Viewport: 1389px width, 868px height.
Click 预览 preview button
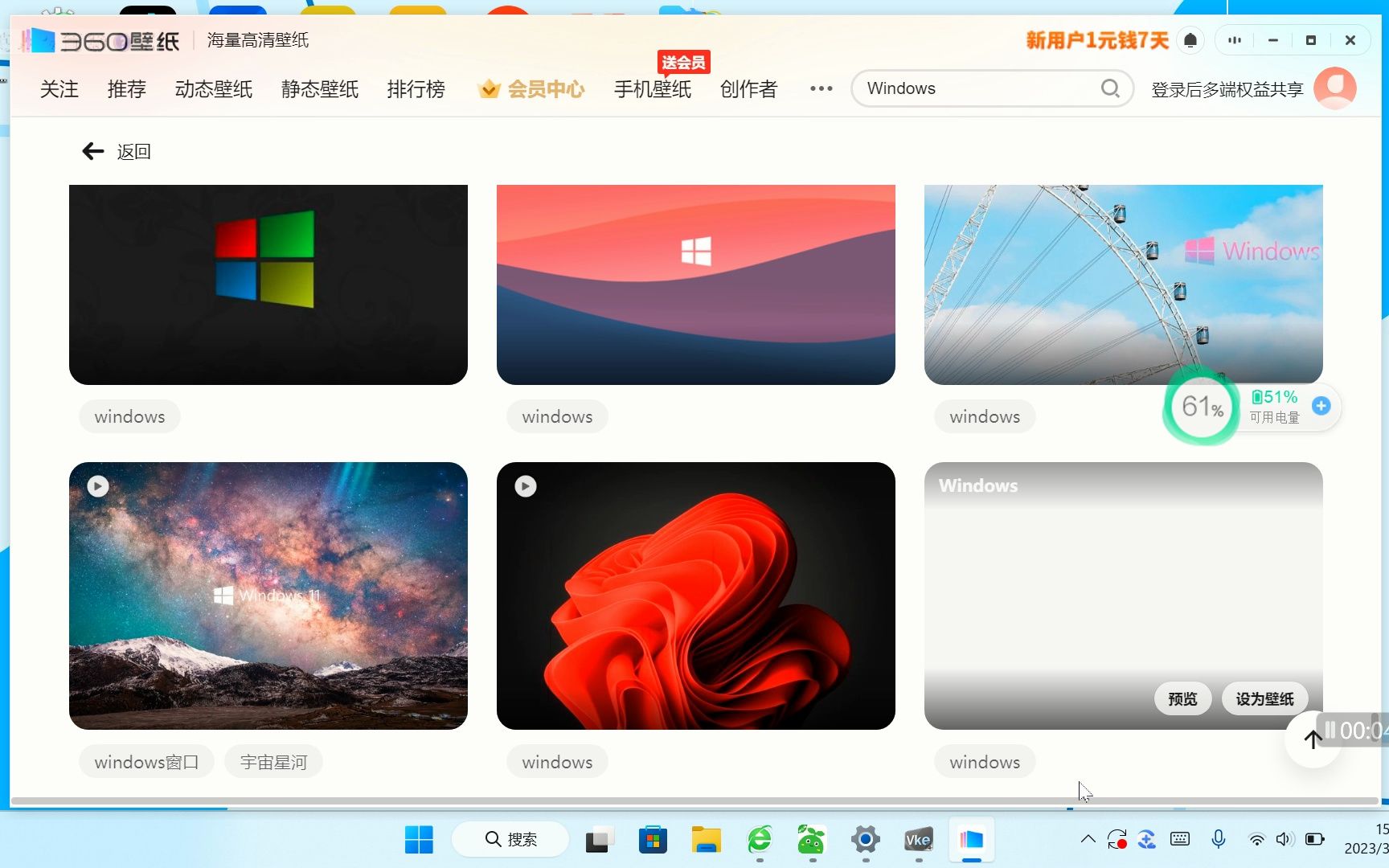coord(1182,698)
